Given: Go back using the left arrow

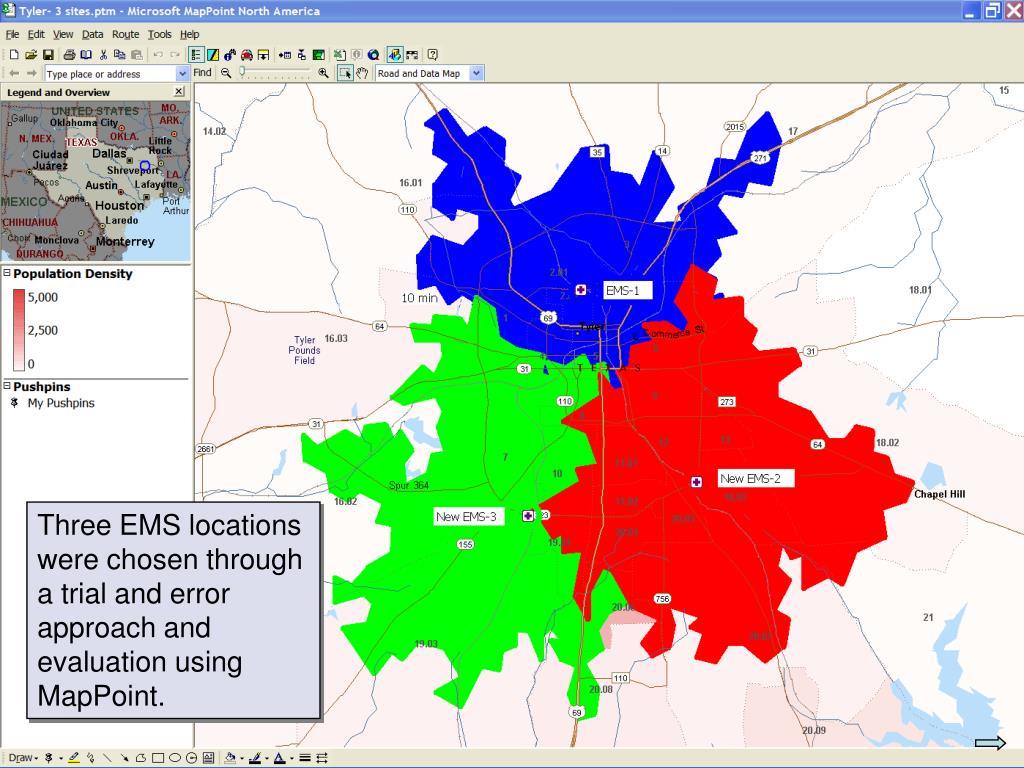Looking at the screenshot, I should 14,73.
